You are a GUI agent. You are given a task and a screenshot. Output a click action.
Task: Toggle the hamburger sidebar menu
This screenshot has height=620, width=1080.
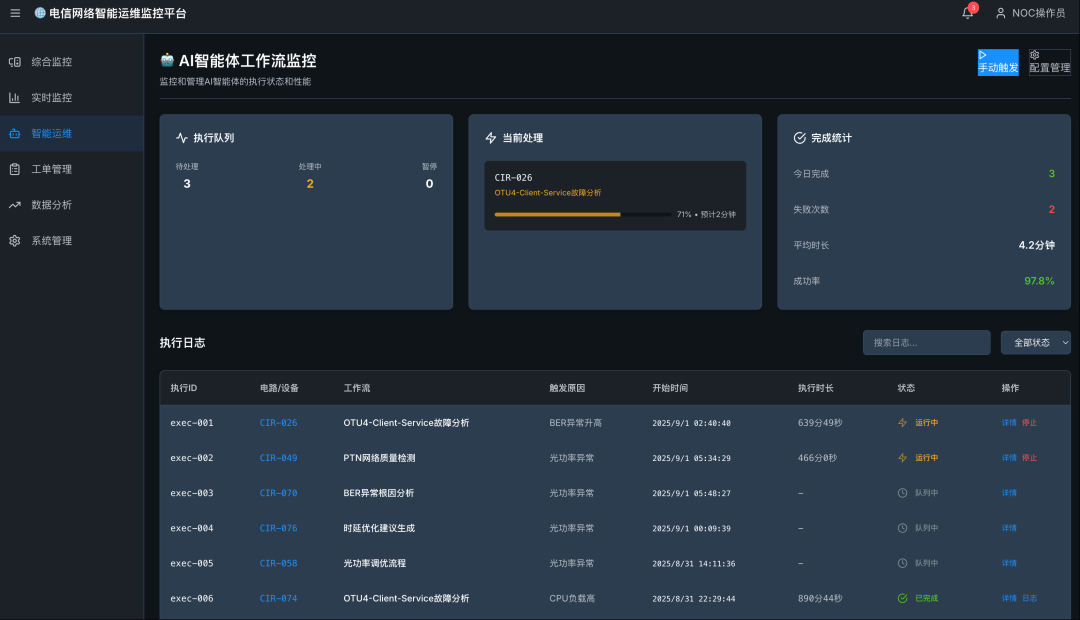tap(15, 13)
